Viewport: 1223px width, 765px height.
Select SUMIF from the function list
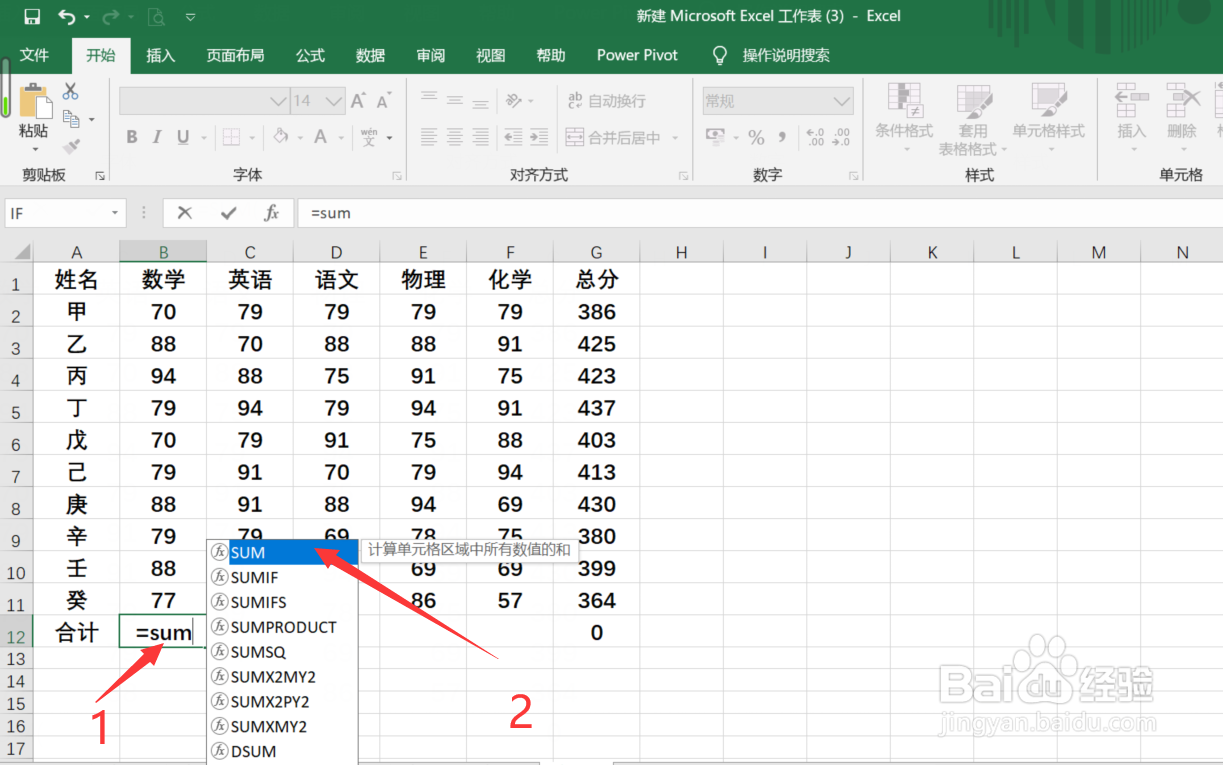tap(282, 577)
